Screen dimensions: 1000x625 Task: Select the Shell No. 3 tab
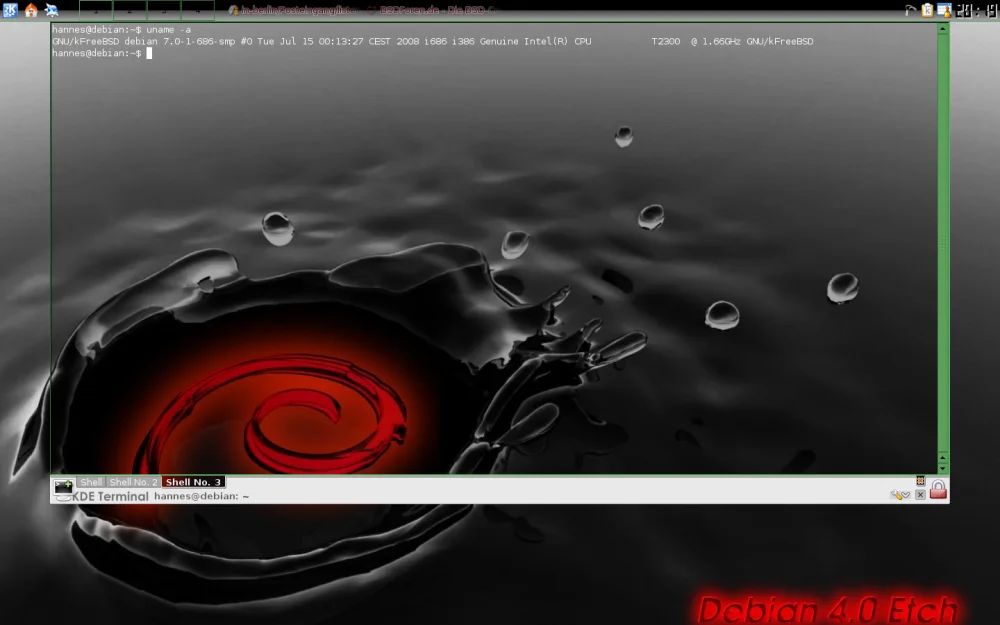click(x=193, y=482)
